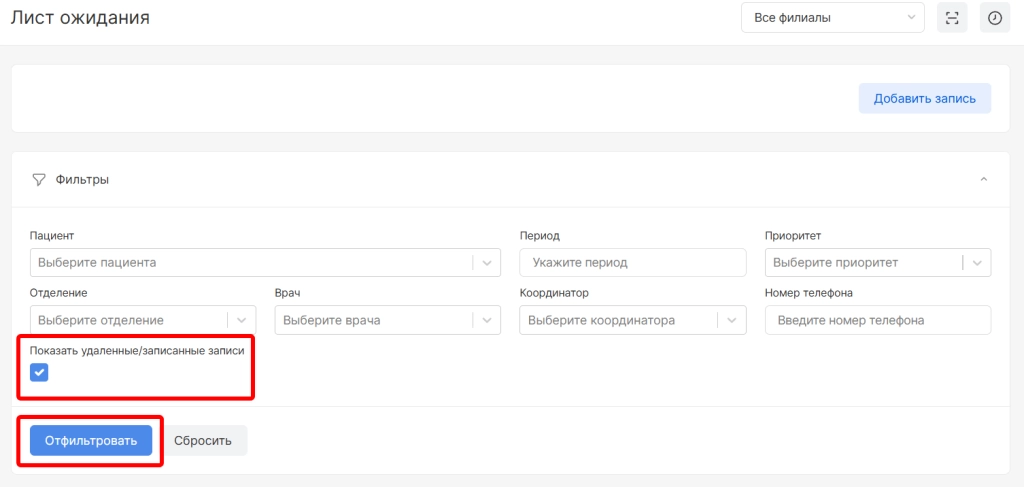This screenshot has height=487, width=1024.
Task: Click the funnel icon beside Фильтры
Action: 39,180
